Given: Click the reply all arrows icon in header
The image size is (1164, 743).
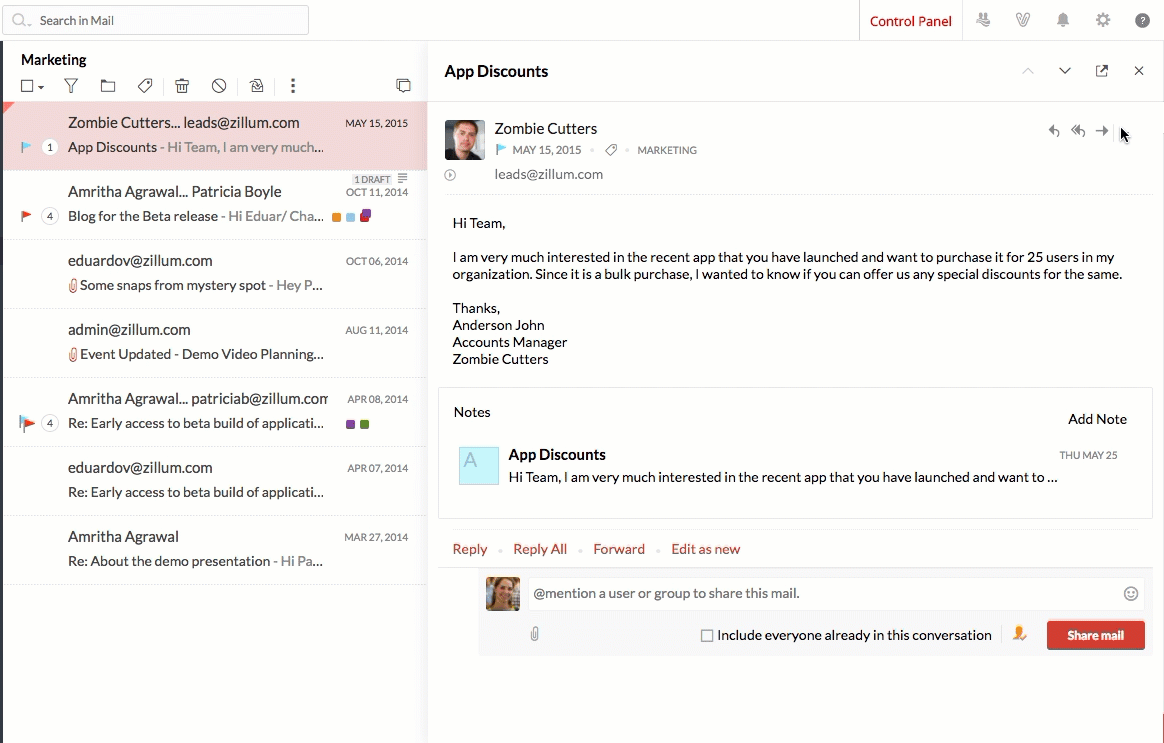Looking at the screenshot, I should 1078,131.
